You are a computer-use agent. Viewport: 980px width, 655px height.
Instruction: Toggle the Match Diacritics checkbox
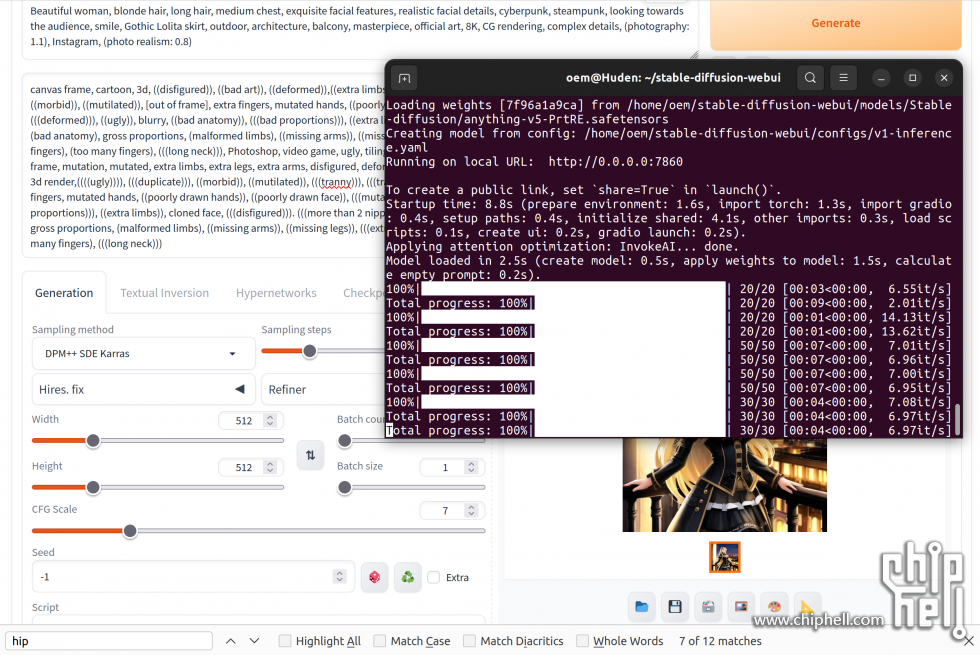pos(469,641)
